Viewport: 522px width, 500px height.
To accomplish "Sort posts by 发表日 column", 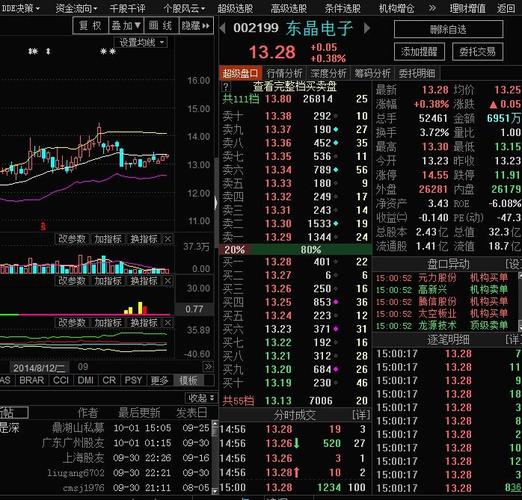I will 192,413.
